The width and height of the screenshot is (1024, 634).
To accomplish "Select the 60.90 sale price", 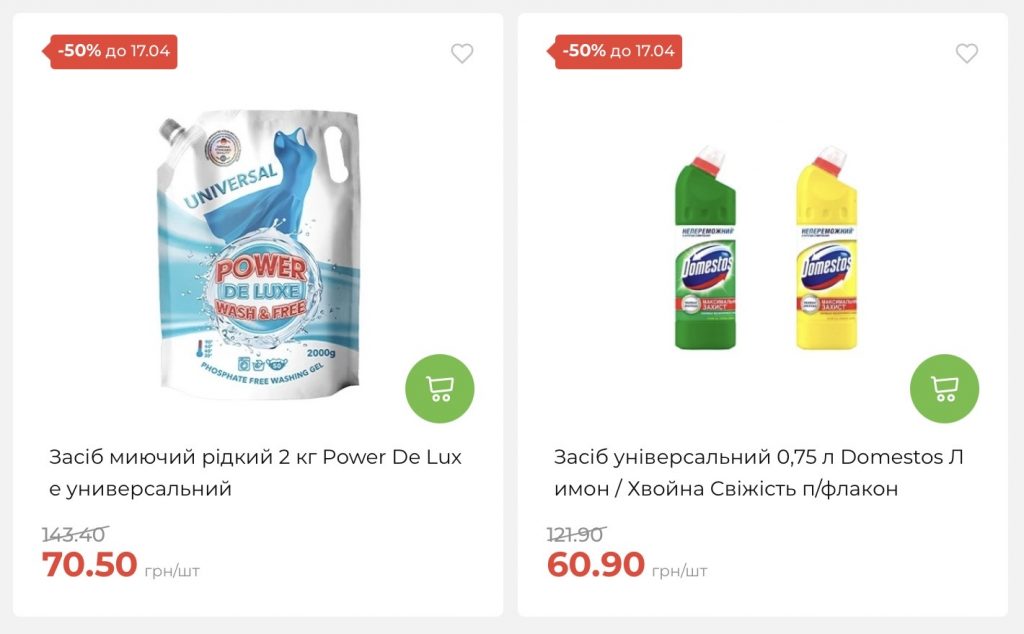I will click(x=595, y=565).
